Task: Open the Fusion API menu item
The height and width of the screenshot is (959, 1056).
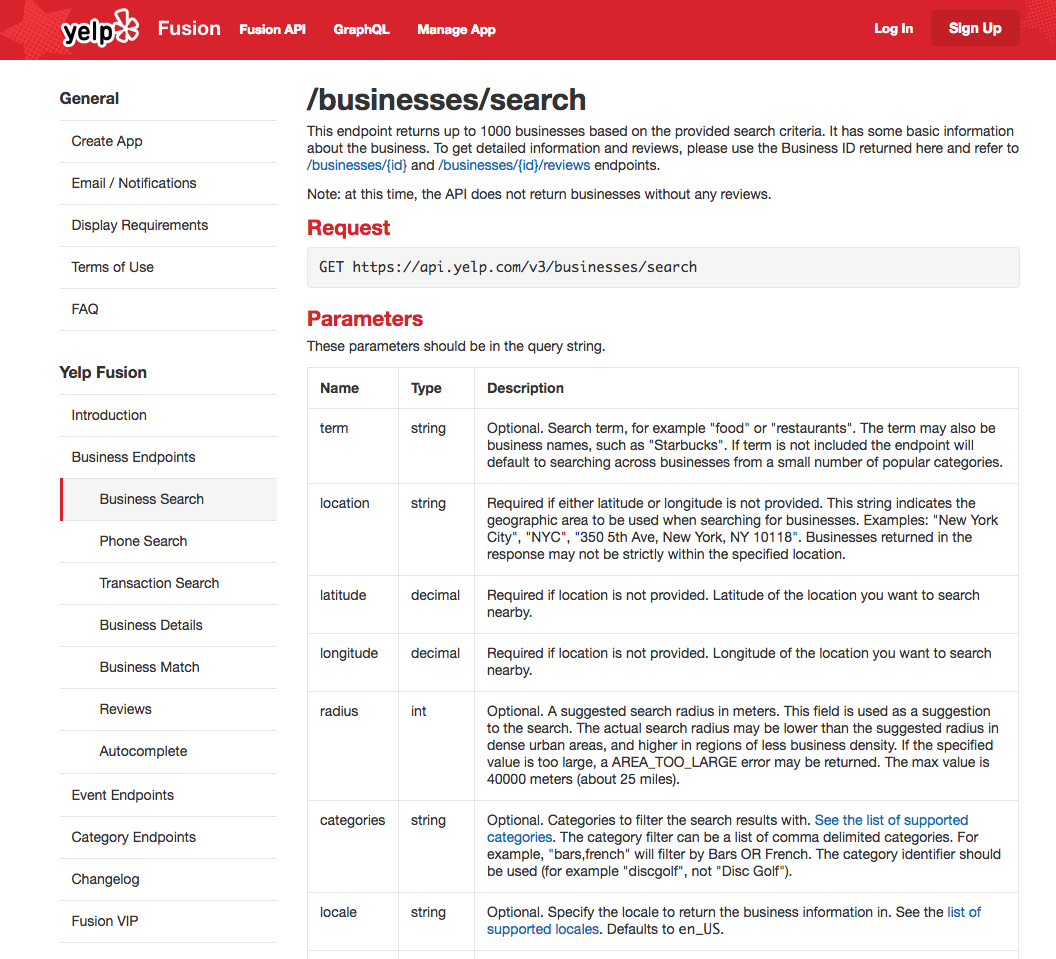Action: [272, 29]
